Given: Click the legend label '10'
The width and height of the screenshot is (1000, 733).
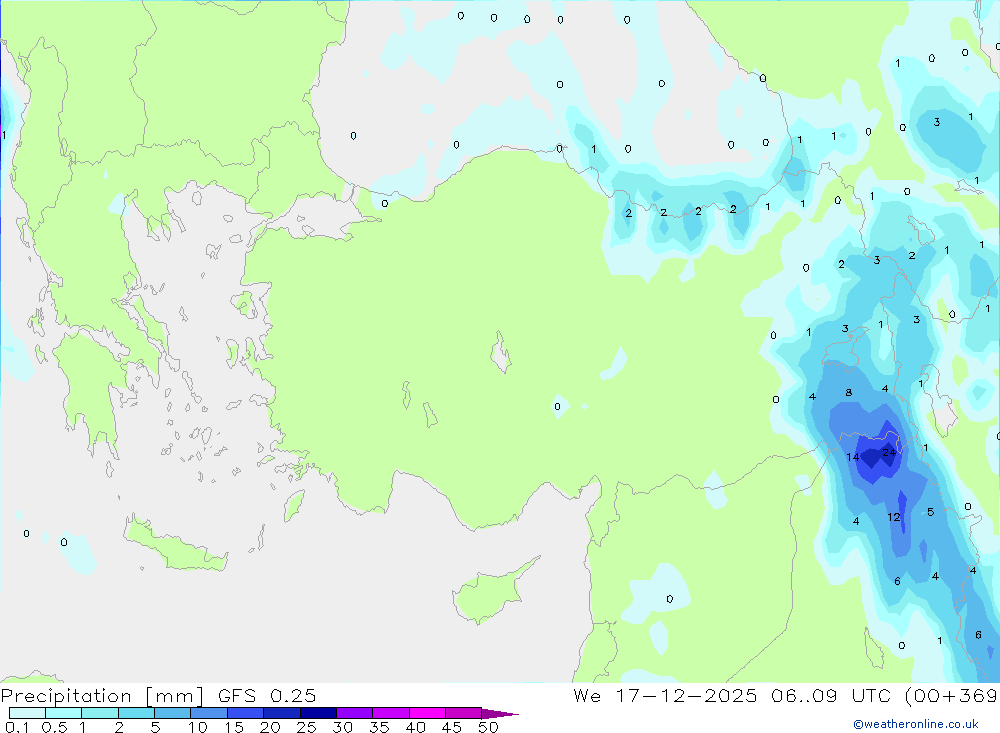Looking at the screenshot, I should (198, 727).
